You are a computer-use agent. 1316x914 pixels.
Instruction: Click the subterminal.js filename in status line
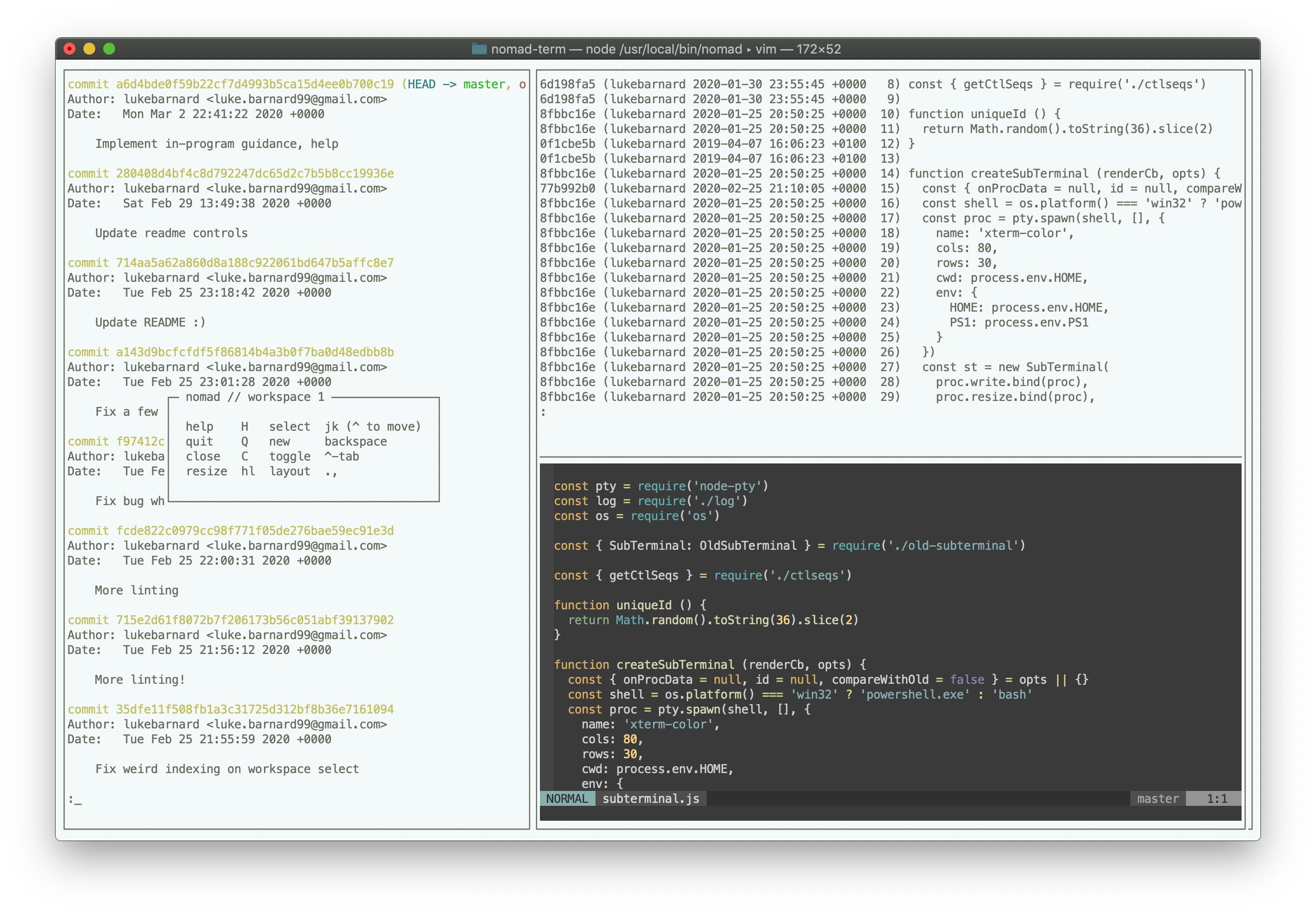click(x=650, y=798)
